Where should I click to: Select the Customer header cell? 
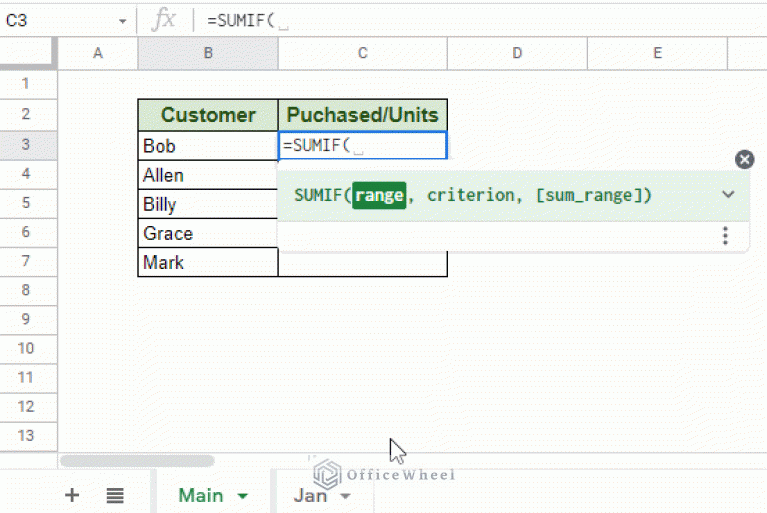(x=208, y=115)
